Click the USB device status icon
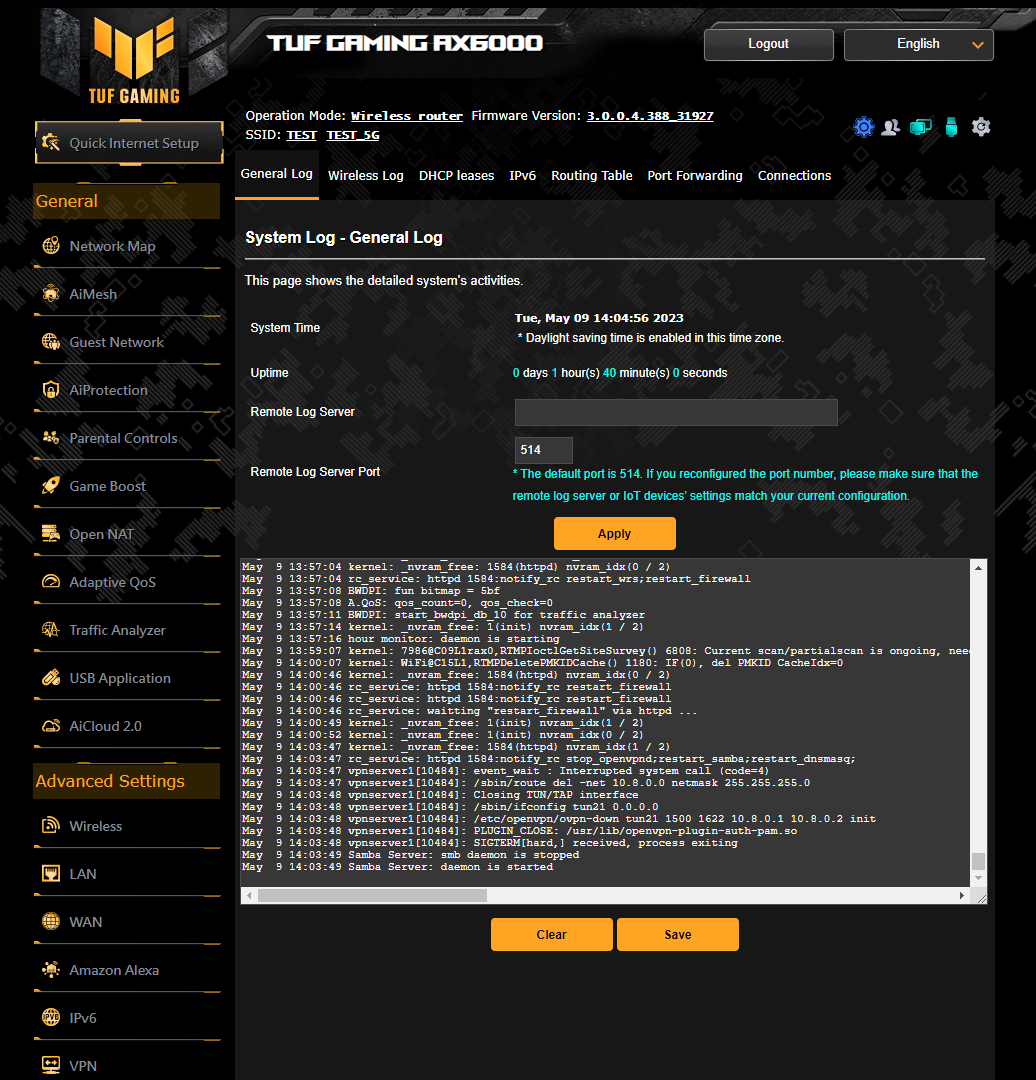Screen dimensions: 1036x1080 [951, 127]
